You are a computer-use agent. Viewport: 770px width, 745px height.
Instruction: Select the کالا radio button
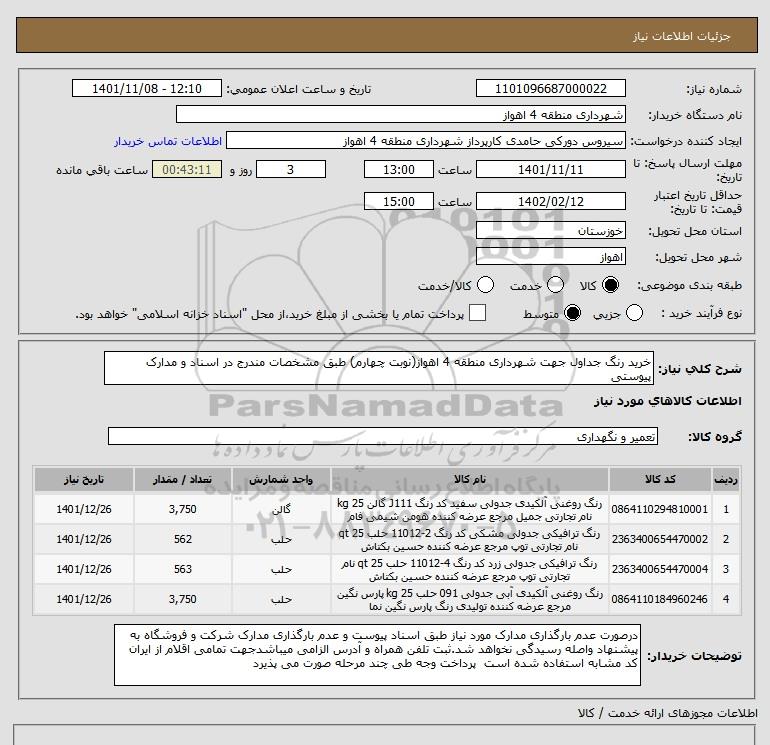tap(610, 285)
